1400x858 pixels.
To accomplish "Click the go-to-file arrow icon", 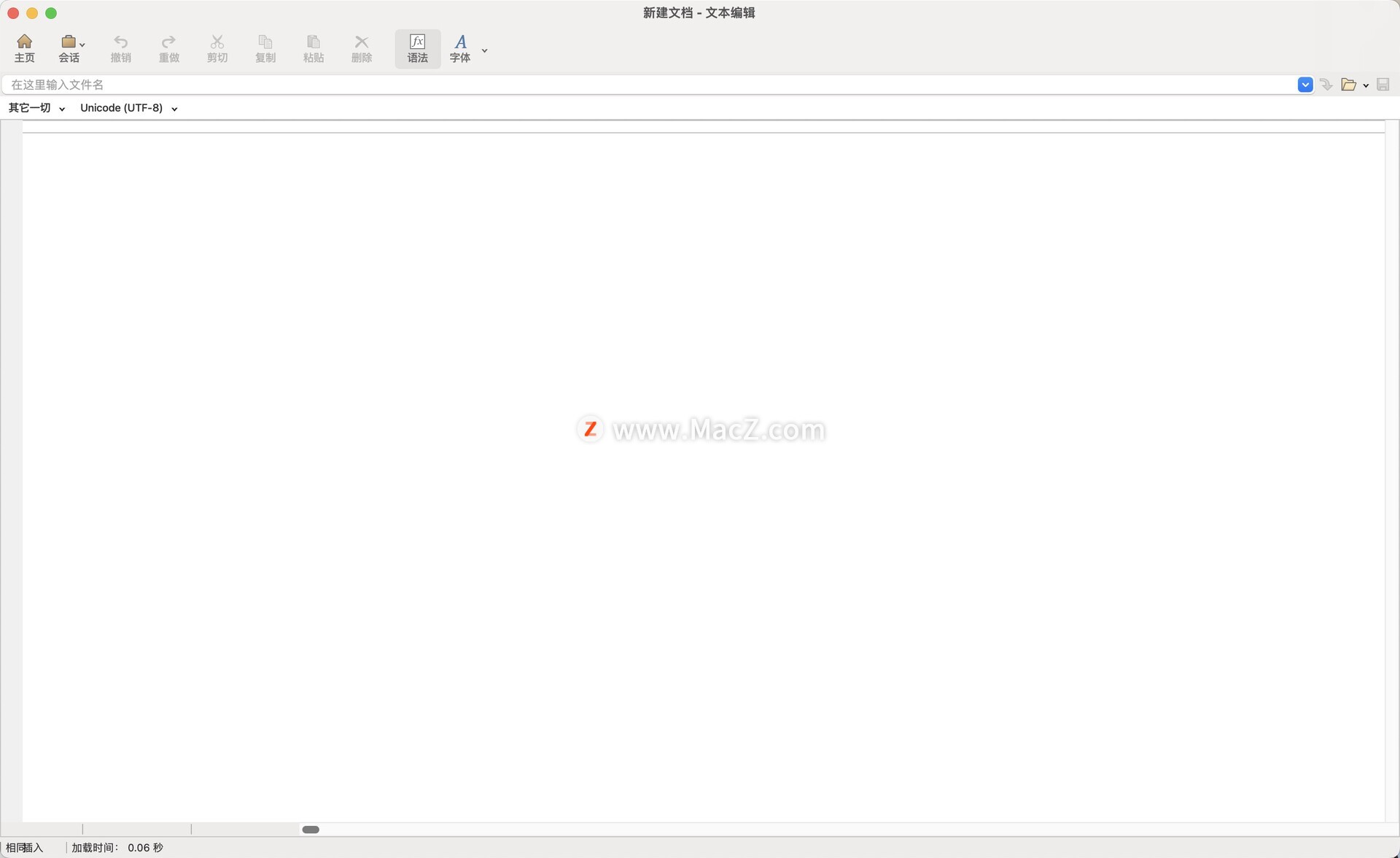I will click(x=1326, y=85).
